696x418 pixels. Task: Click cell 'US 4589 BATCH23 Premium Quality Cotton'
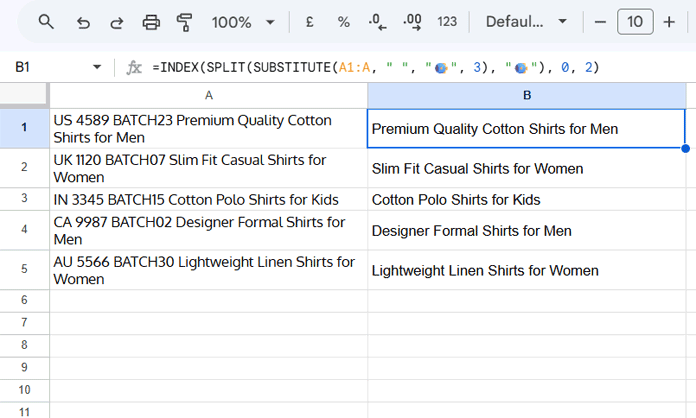pos(209,128)
